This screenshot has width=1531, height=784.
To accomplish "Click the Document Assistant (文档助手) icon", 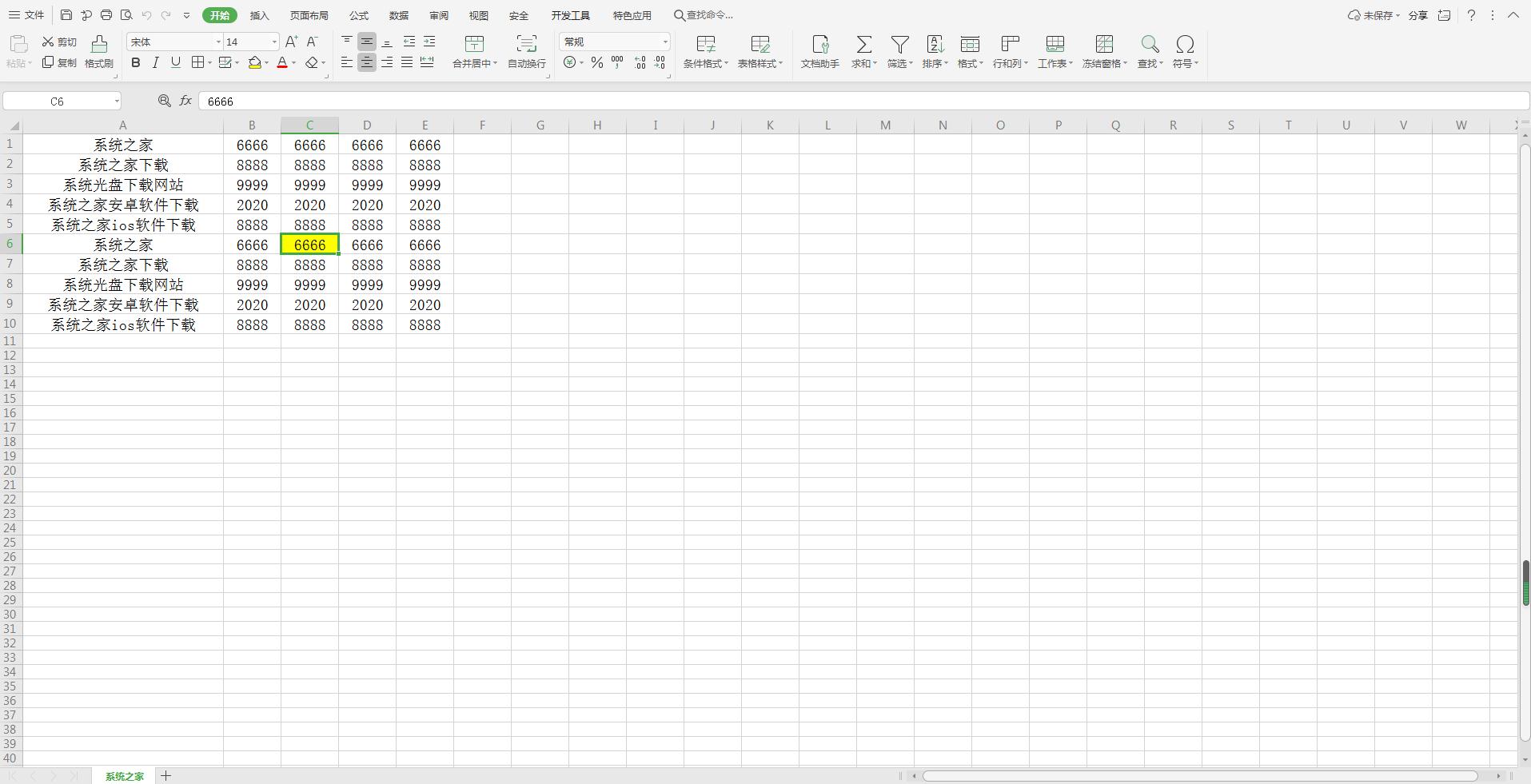I will (x=819, y=44).
